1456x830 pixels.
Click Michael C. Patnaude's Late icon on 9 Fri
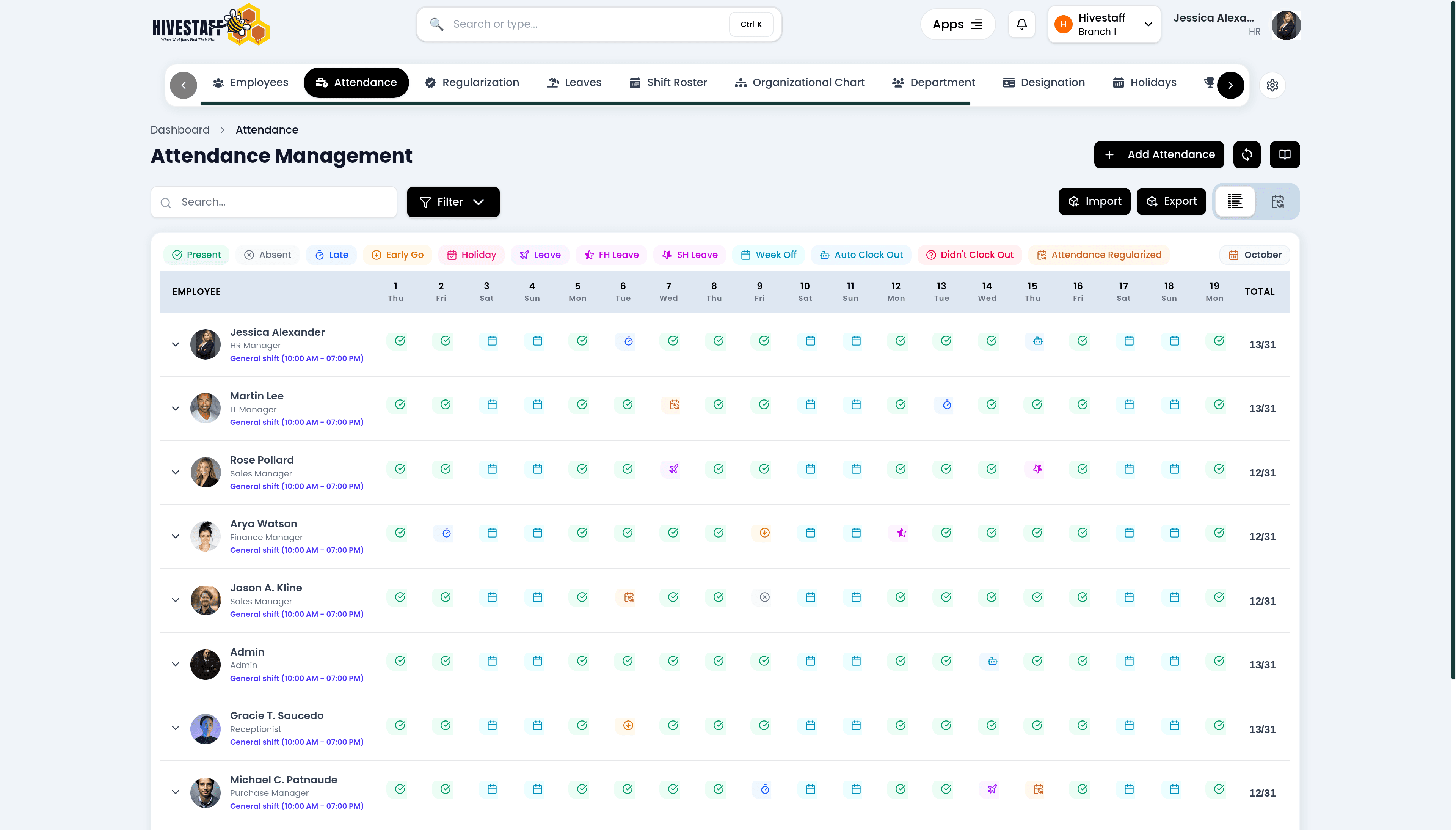764,789
